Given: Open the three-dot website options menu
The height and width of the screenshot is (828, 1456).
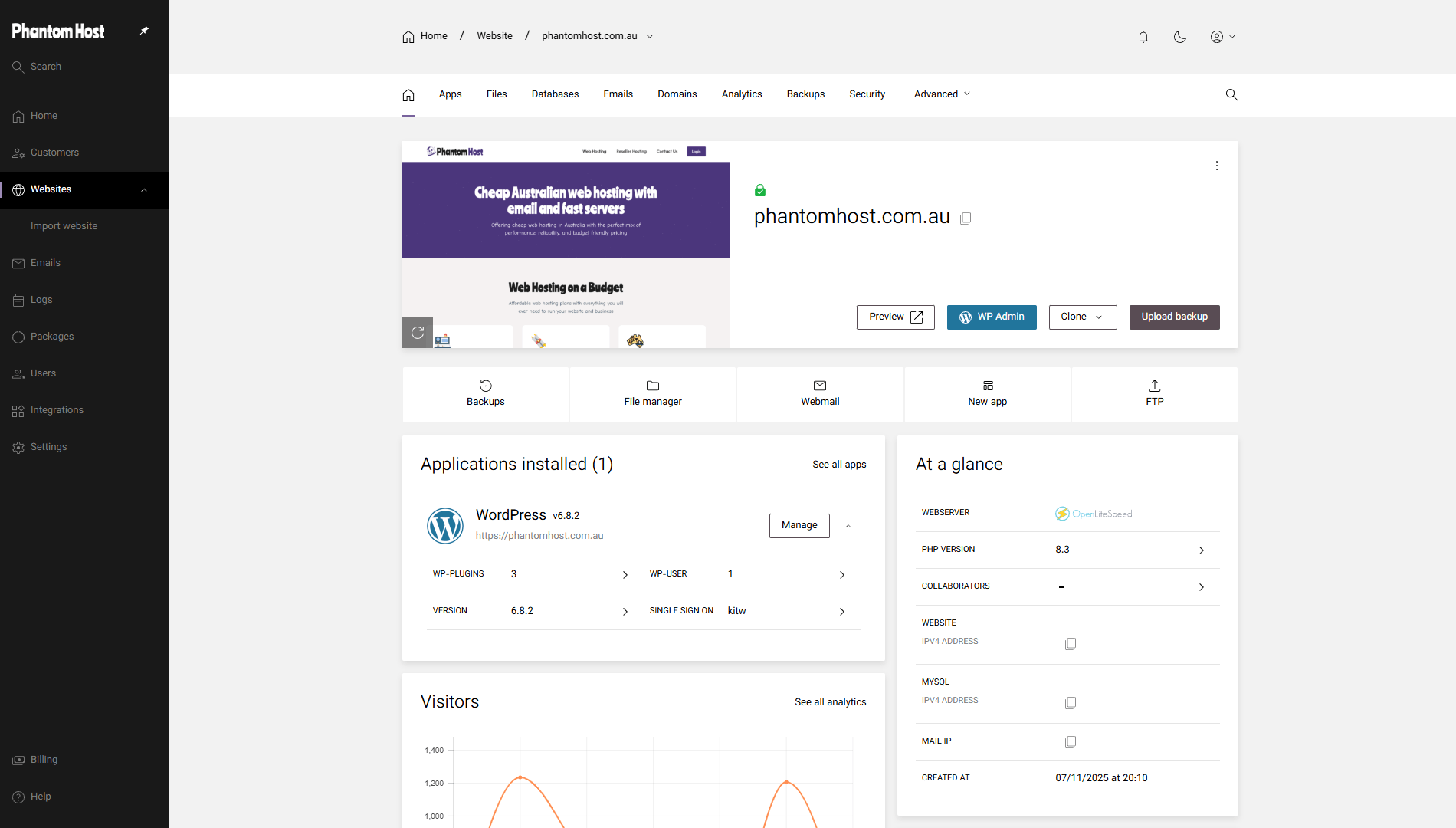Looking at the screenshot, I should pyautogui.click(x=1216, y=165).
